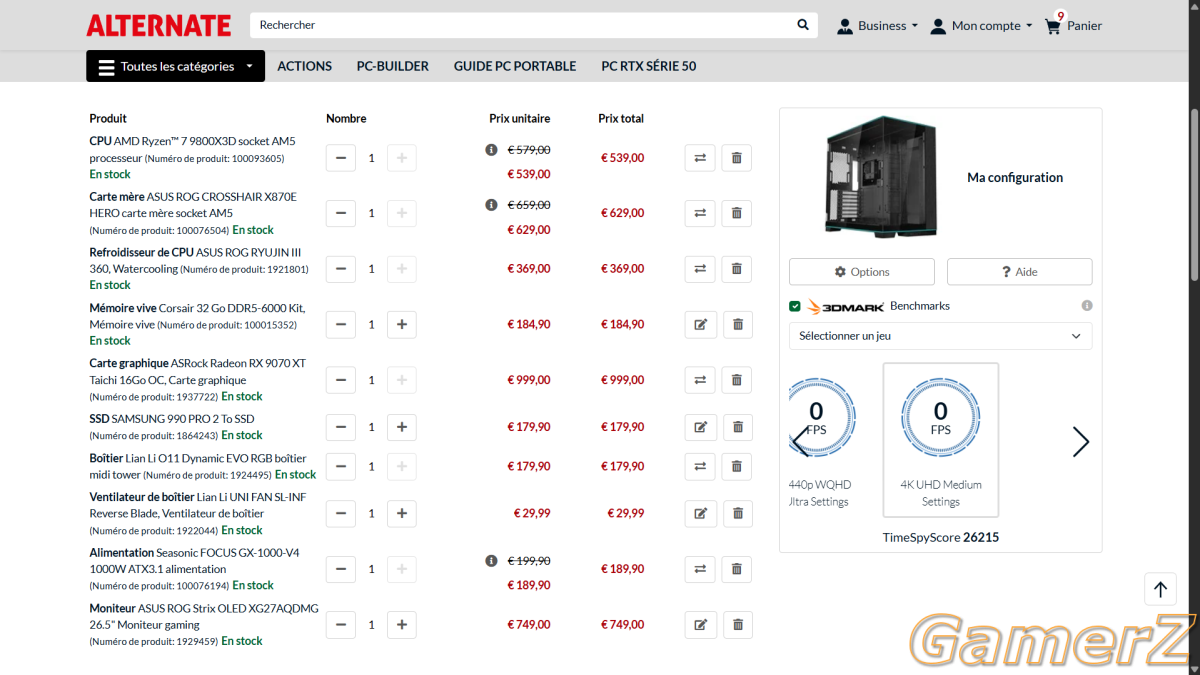
Task: Open PC RTX SÉRIE 50 page
Action: [x=649, y=66]
